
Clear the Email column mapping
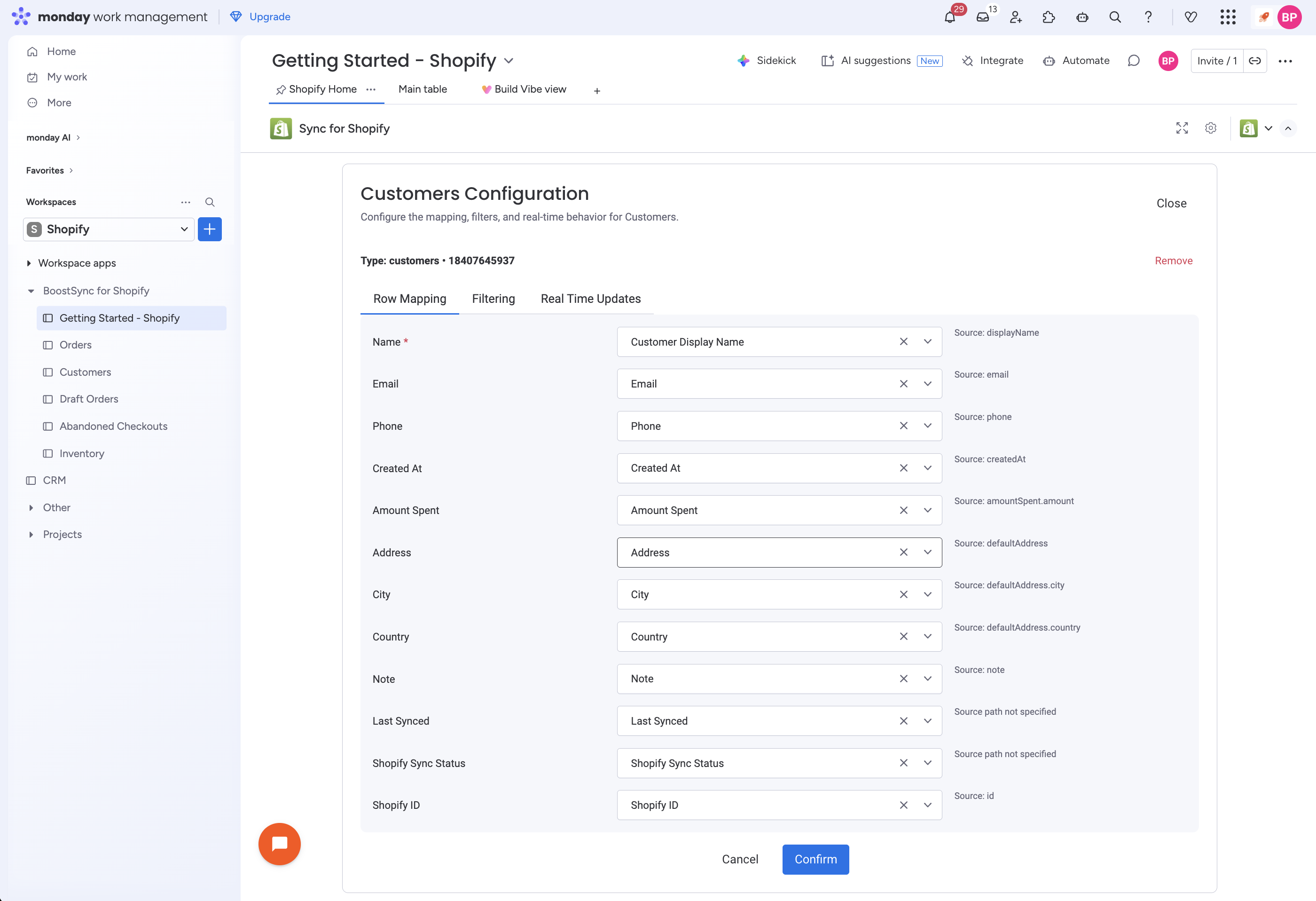click(904, 384)
